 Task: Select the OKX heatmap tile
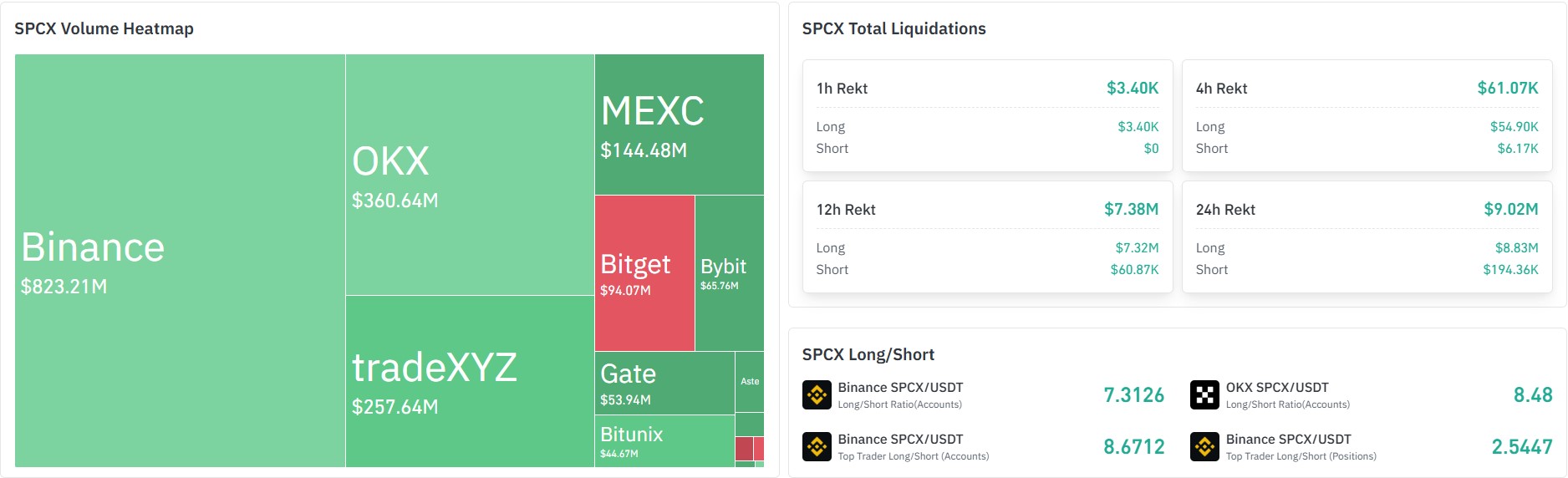click(470, 175)
